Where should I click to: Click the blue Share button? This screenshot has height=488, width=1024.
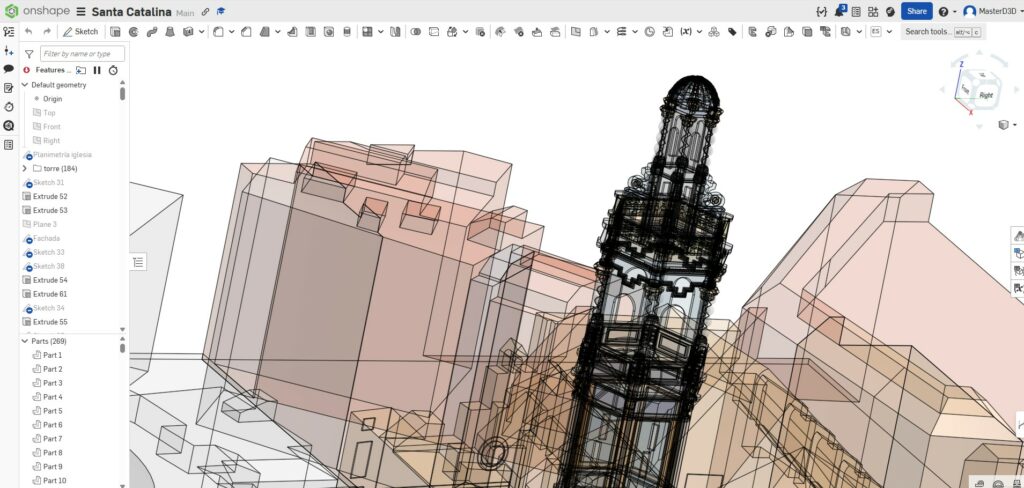pyautogui.click(x=916, y=11)
